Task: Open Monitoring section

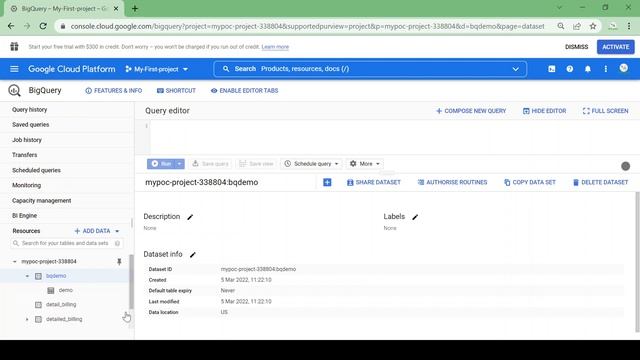Action: (x=27, y=185)
